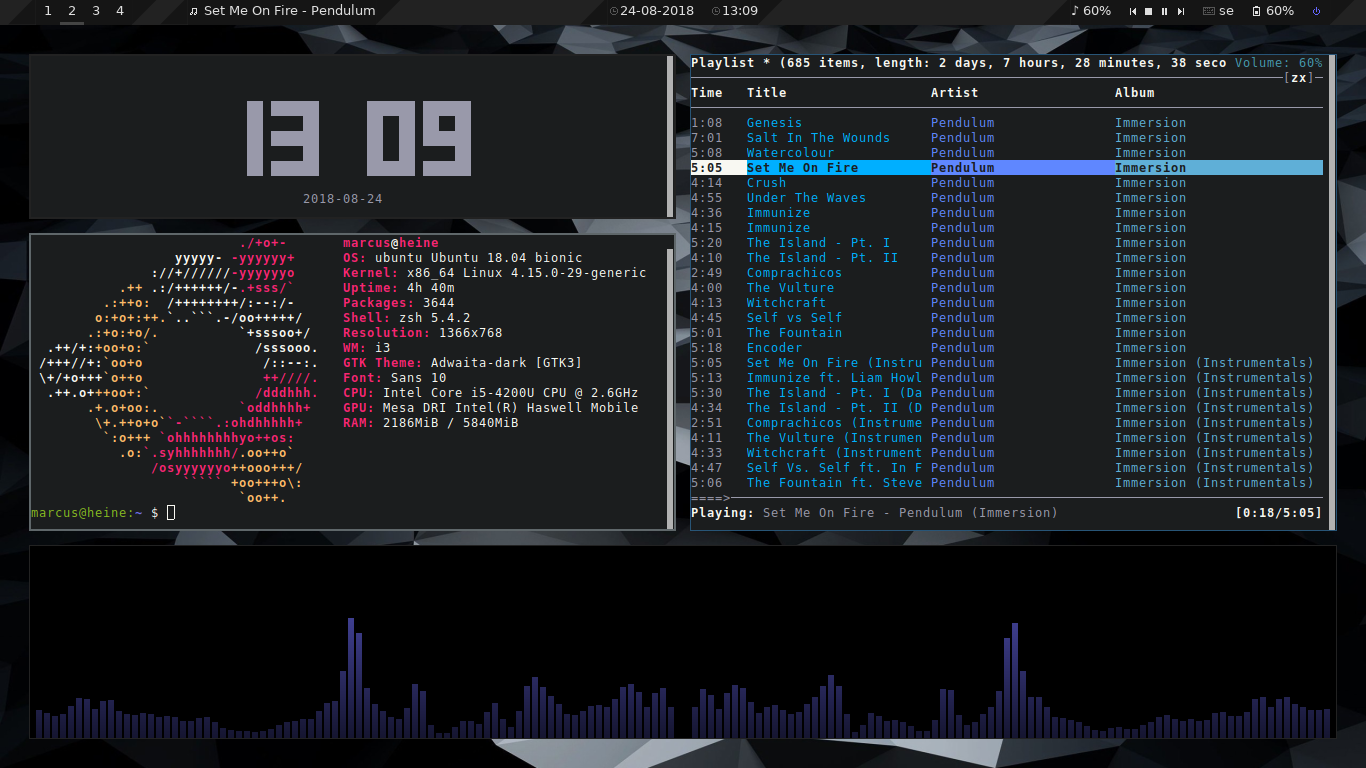Select The Island - Pt. I track

click(1006, 243)
